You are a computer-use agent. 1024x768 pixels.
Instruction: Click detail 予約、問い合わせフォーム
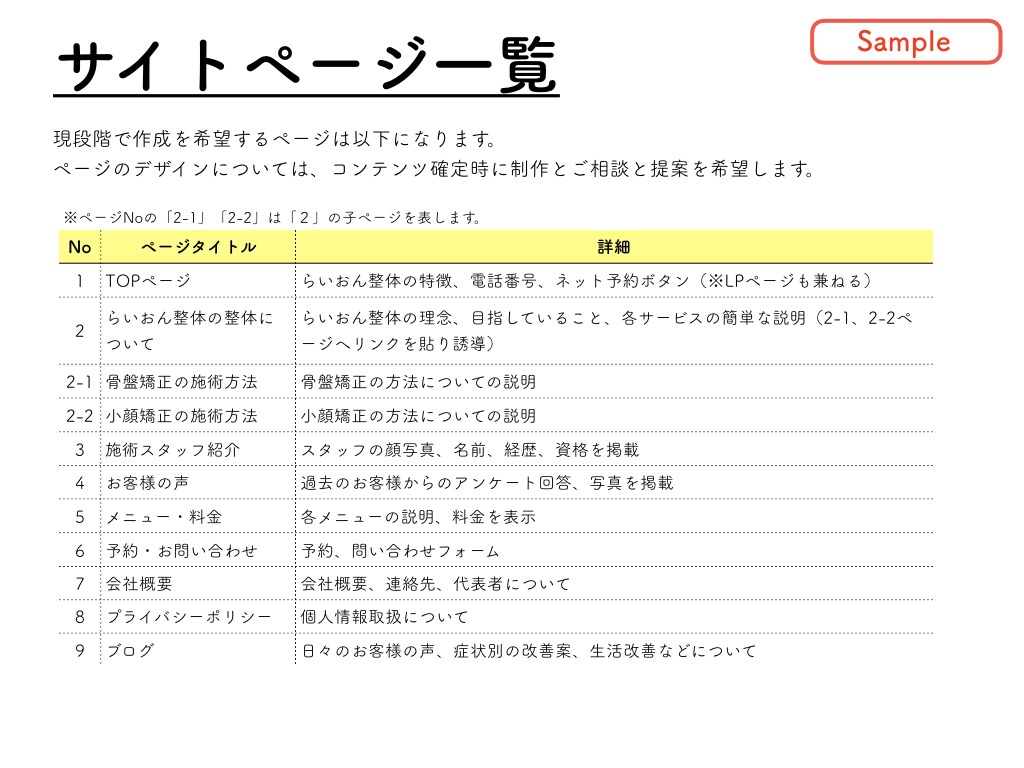[400, 551]
